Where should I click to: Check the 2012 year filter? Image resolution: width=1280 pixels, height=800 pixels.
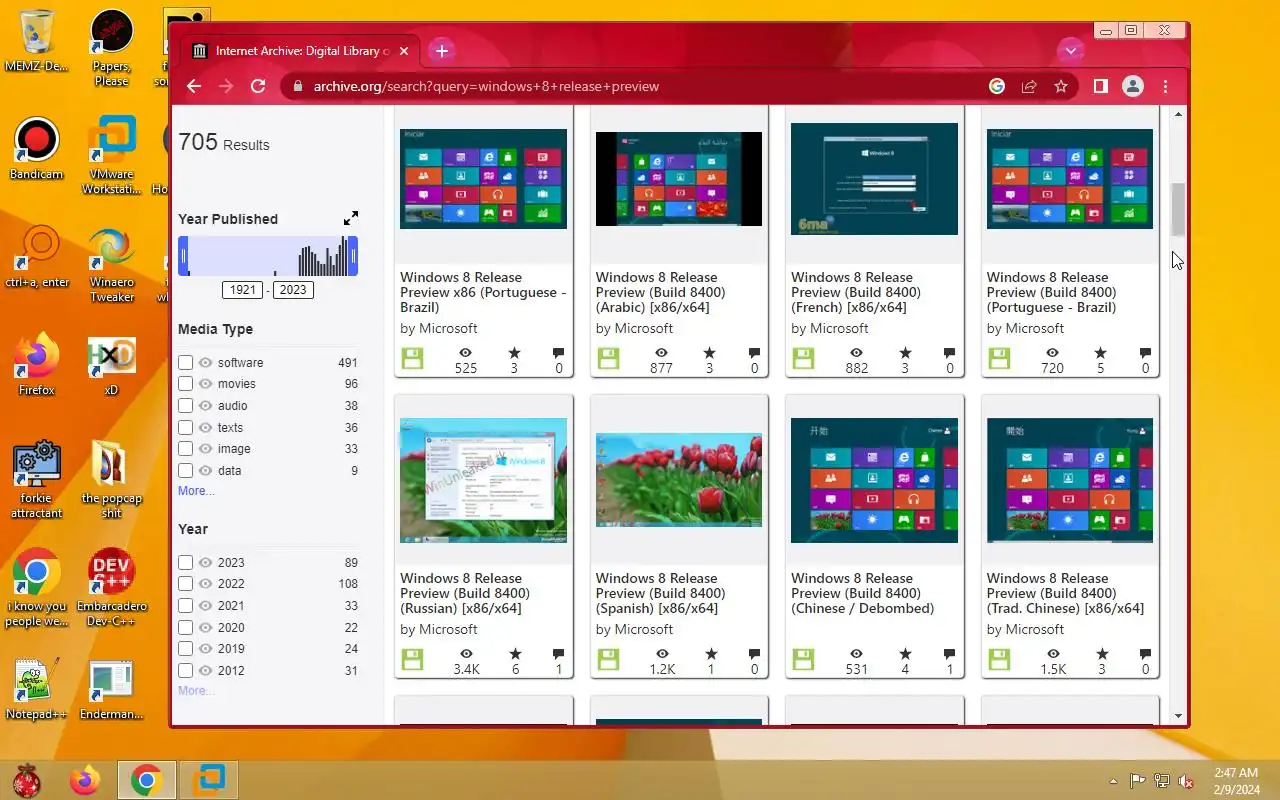click(185, 671)
